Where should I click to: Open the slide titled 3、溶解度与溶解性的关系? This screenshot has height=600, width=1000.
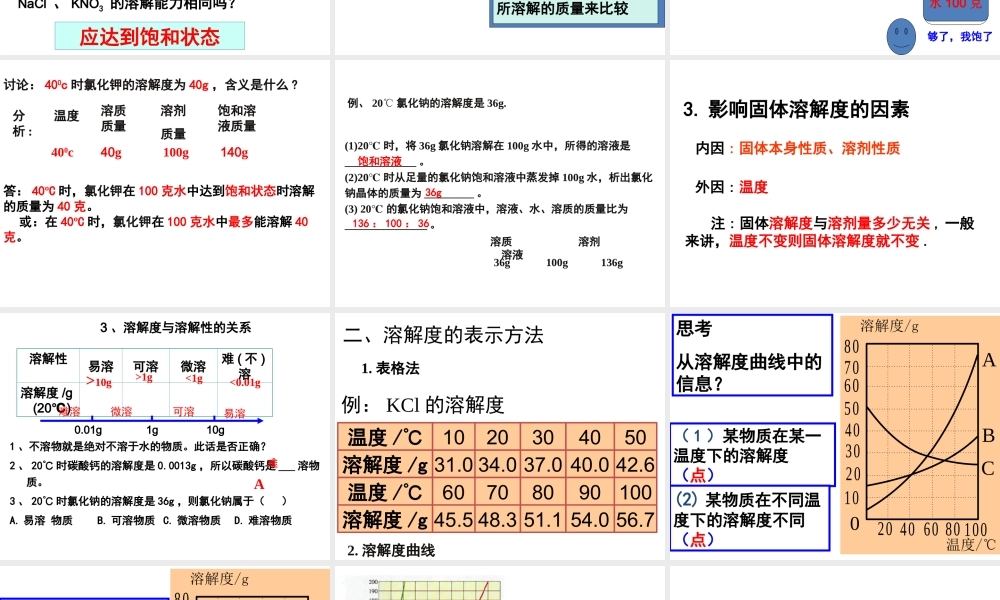[x=165, y=436]
